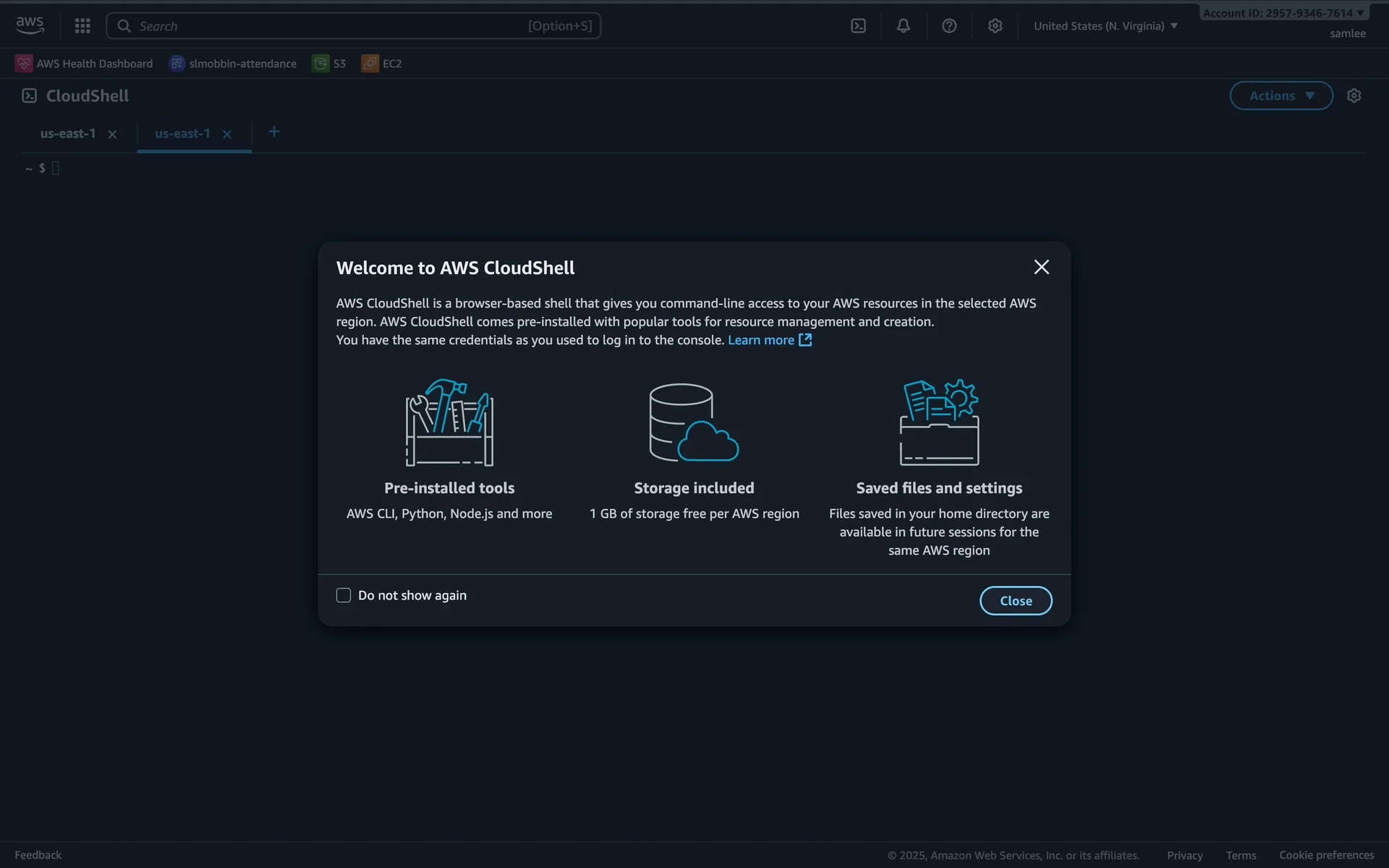Open the S3 favorite shortcut

(x=330, y=64)
